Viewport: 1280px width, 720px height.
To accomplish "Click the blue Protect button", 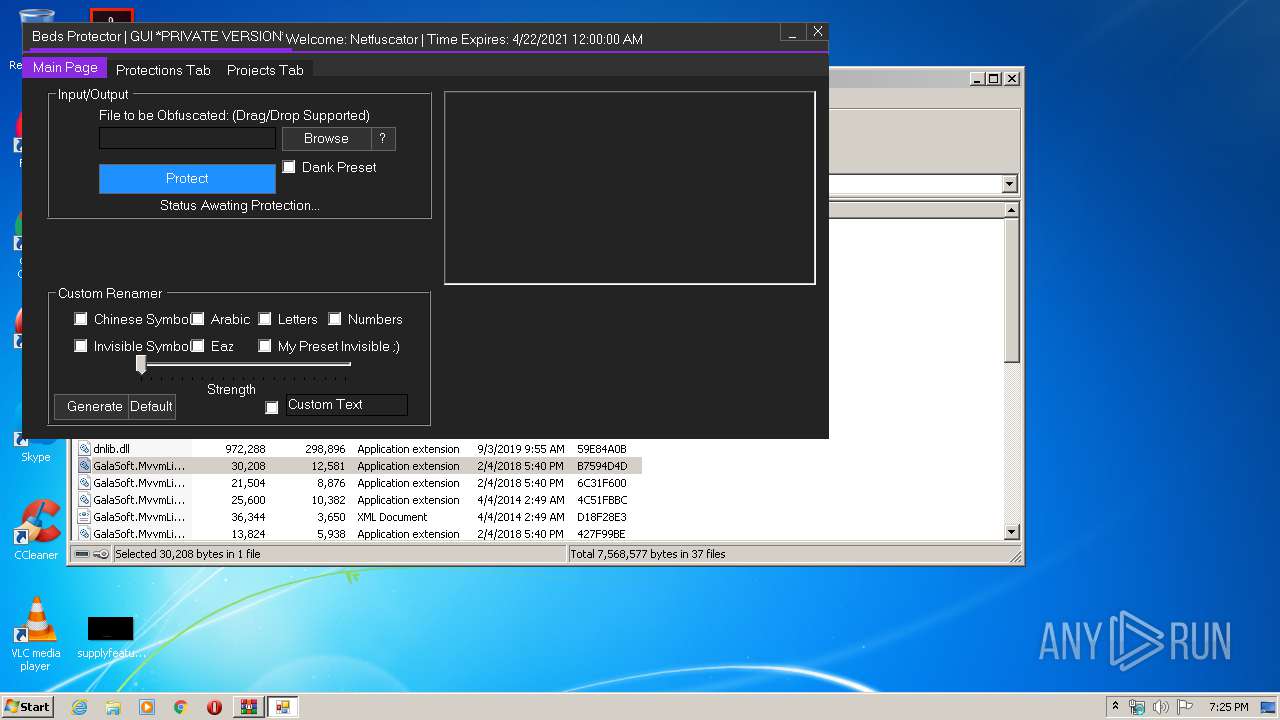I will pyautogui.click(x=187, y=178).
